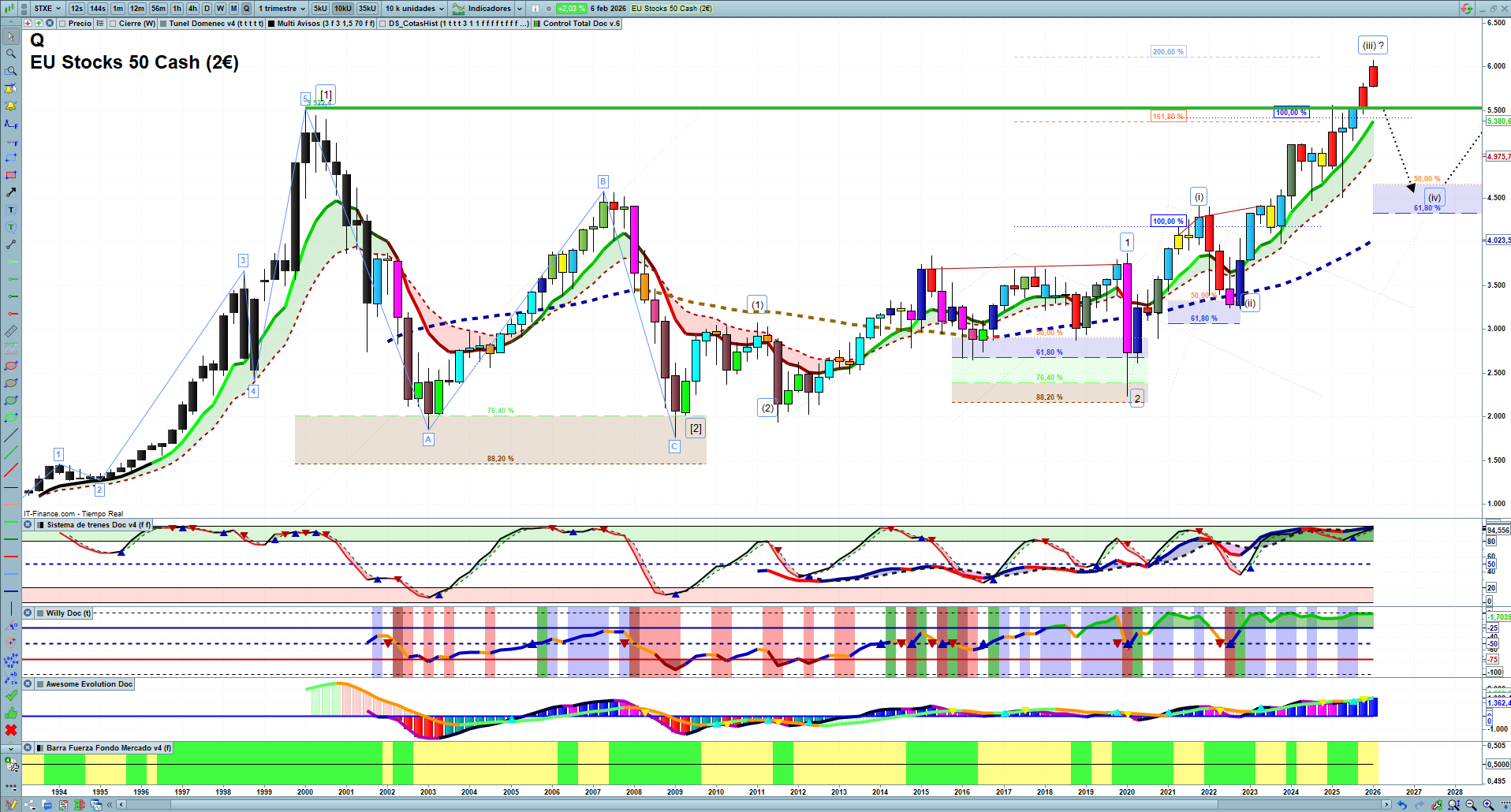1511x812 pixels.
Task: Click the undo arrow in bottom bar
Action: pos(1401,805)
